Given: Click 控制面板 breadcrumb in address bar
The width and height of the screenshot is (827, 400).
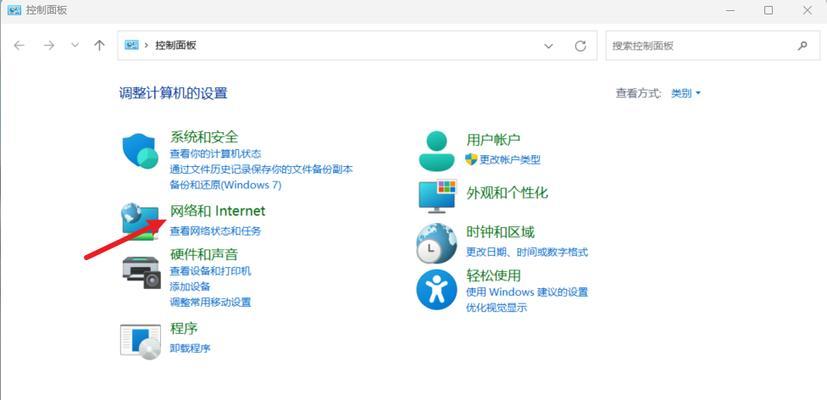Looking at the screenshot, I should pyautogui.click(x=176, y=45).
